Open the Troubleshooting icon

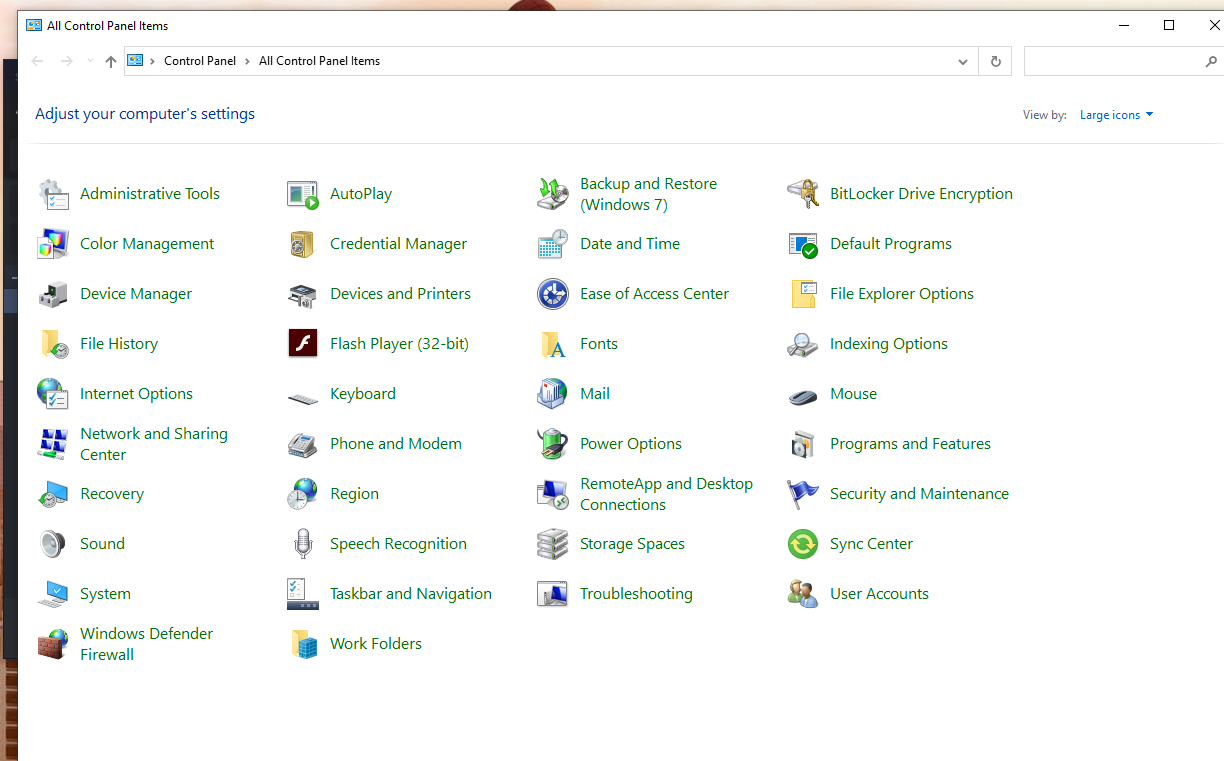coord(553,594)
